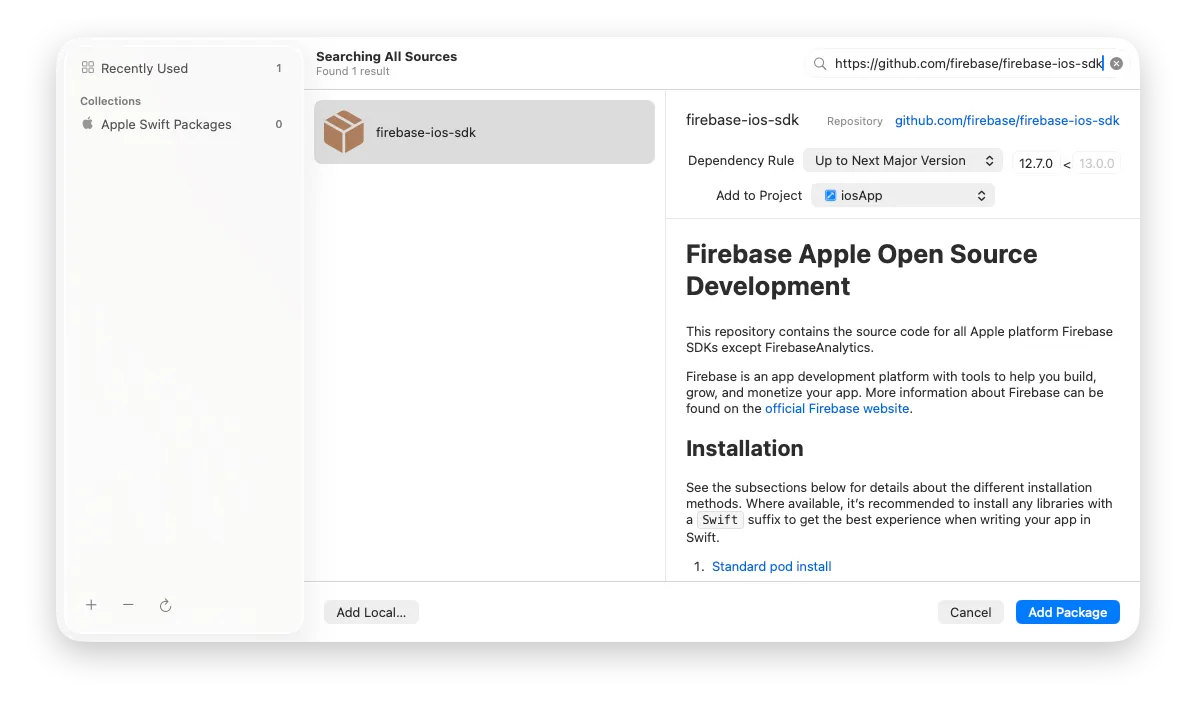
Task: Remove a collection using the minus icon
Action: tap(128, 605)
